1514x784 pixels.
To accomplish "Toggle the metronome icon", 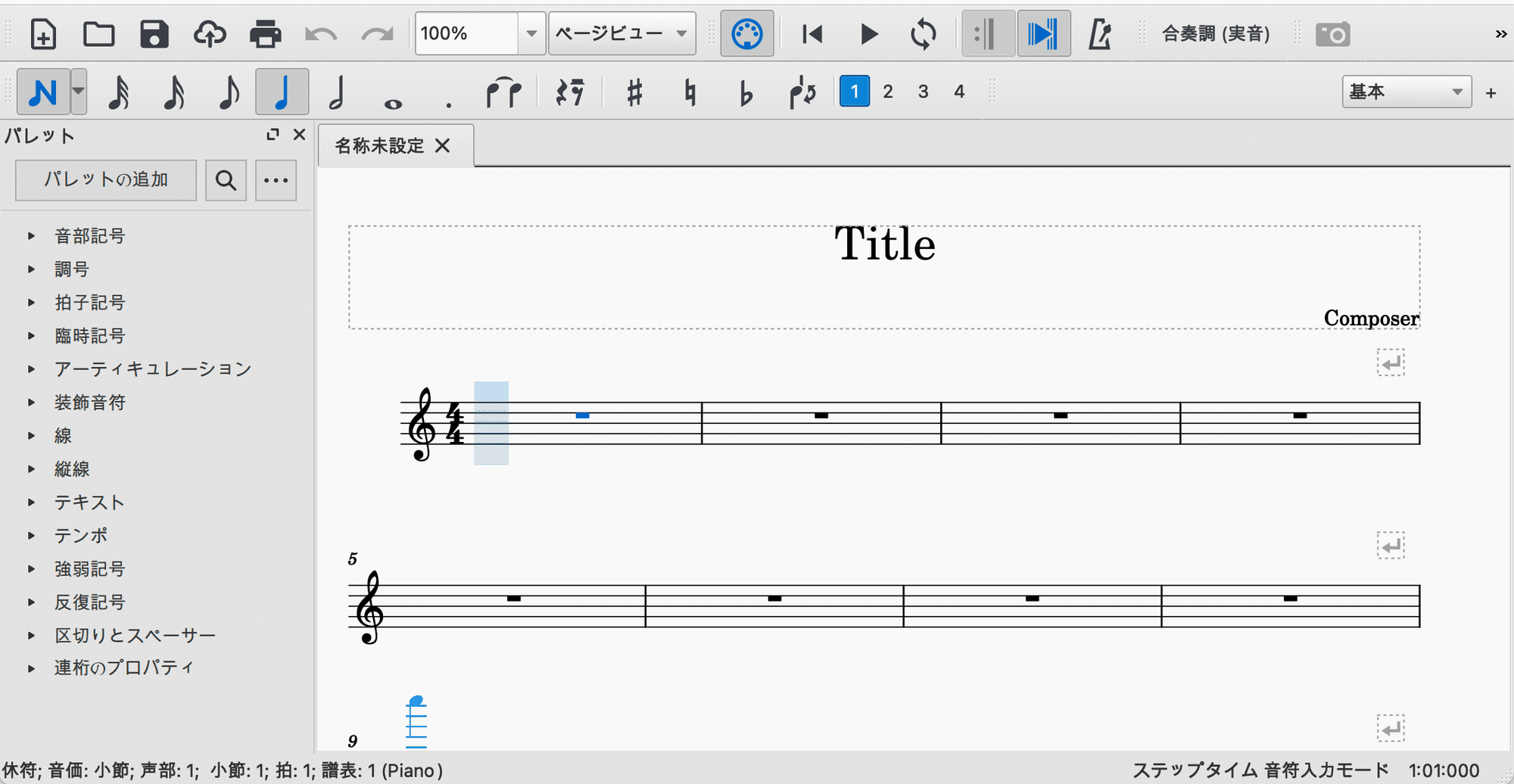I will tap(1099, 34).
